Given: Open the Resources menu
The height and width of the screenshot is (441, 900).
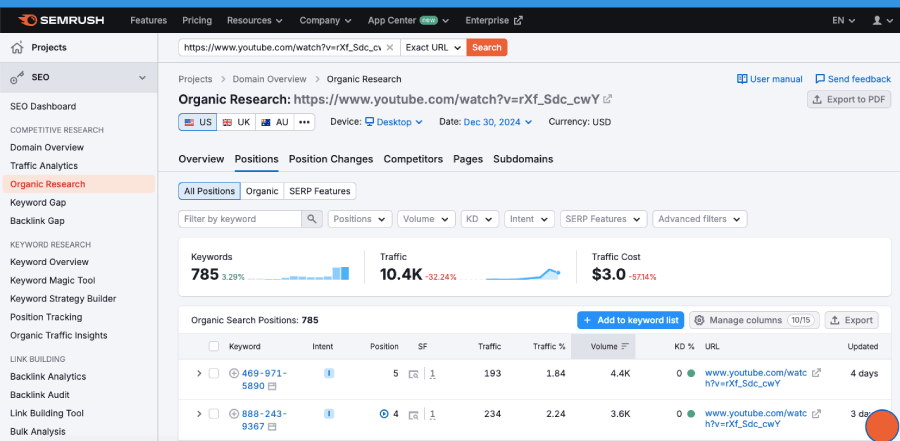Looking at the screenshot, I should pos(255,20).
